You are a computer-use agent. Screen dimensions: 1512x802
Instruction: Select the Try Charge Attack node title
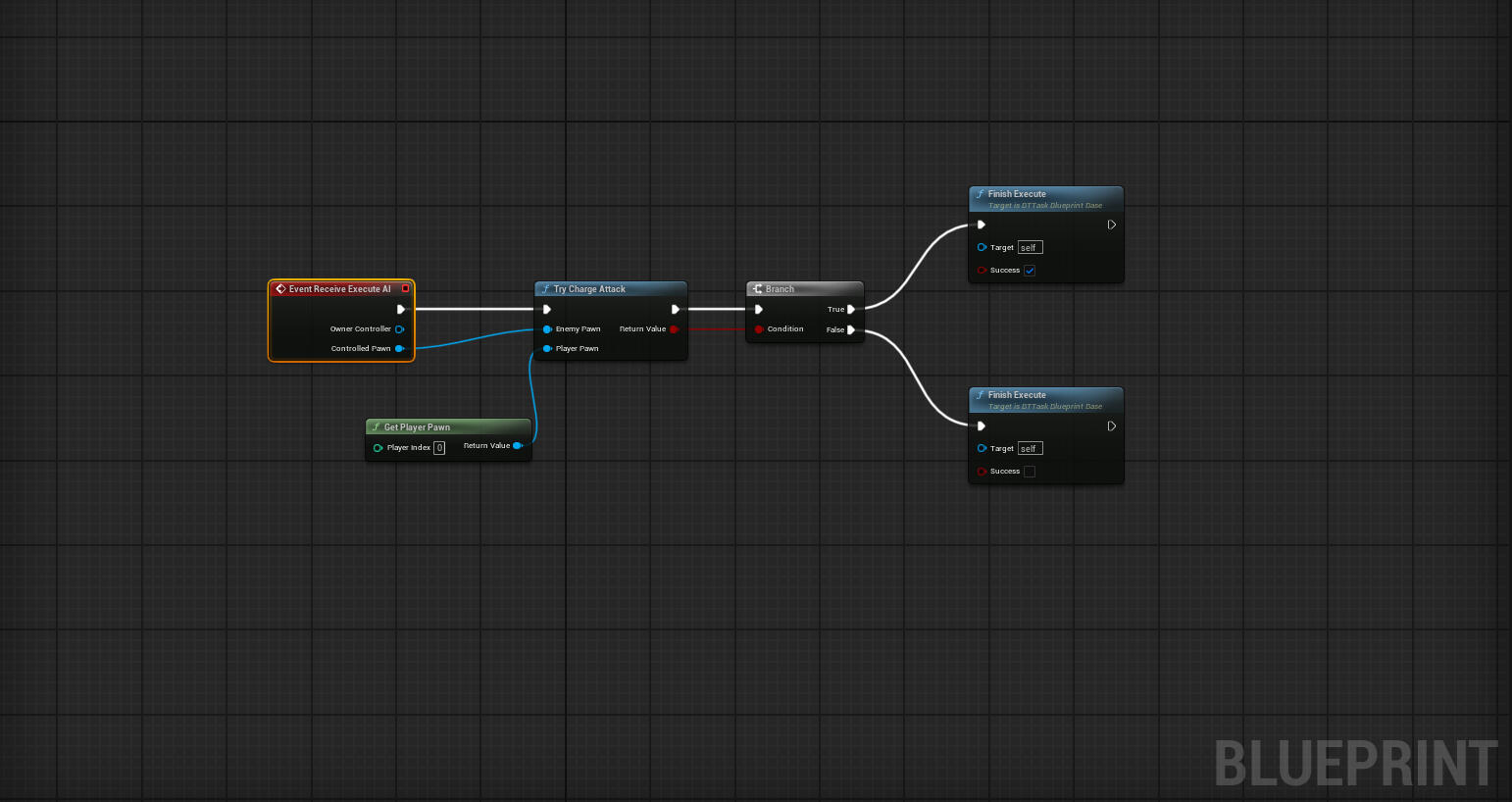[589, 289]
